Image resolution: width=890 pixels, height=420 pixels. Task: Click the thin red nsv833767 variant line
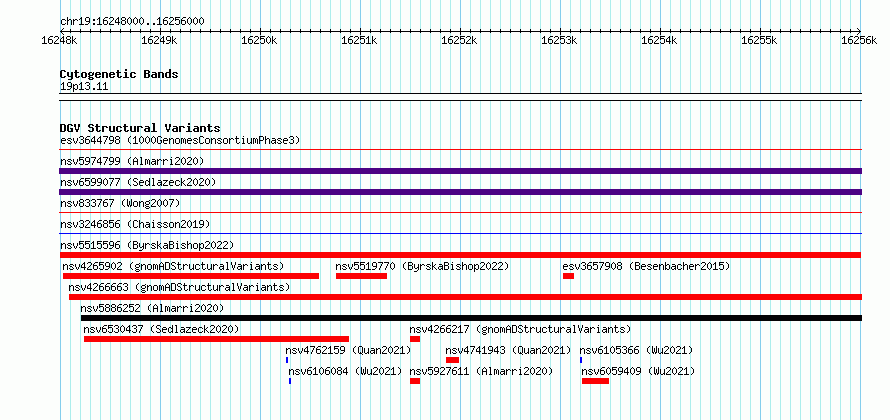click(461, 213)
